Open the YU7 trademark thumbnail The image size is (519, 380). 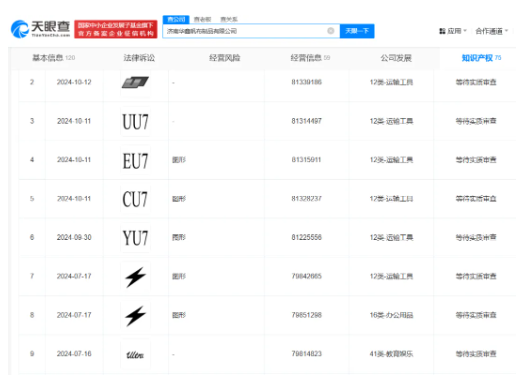click(135, 238)
